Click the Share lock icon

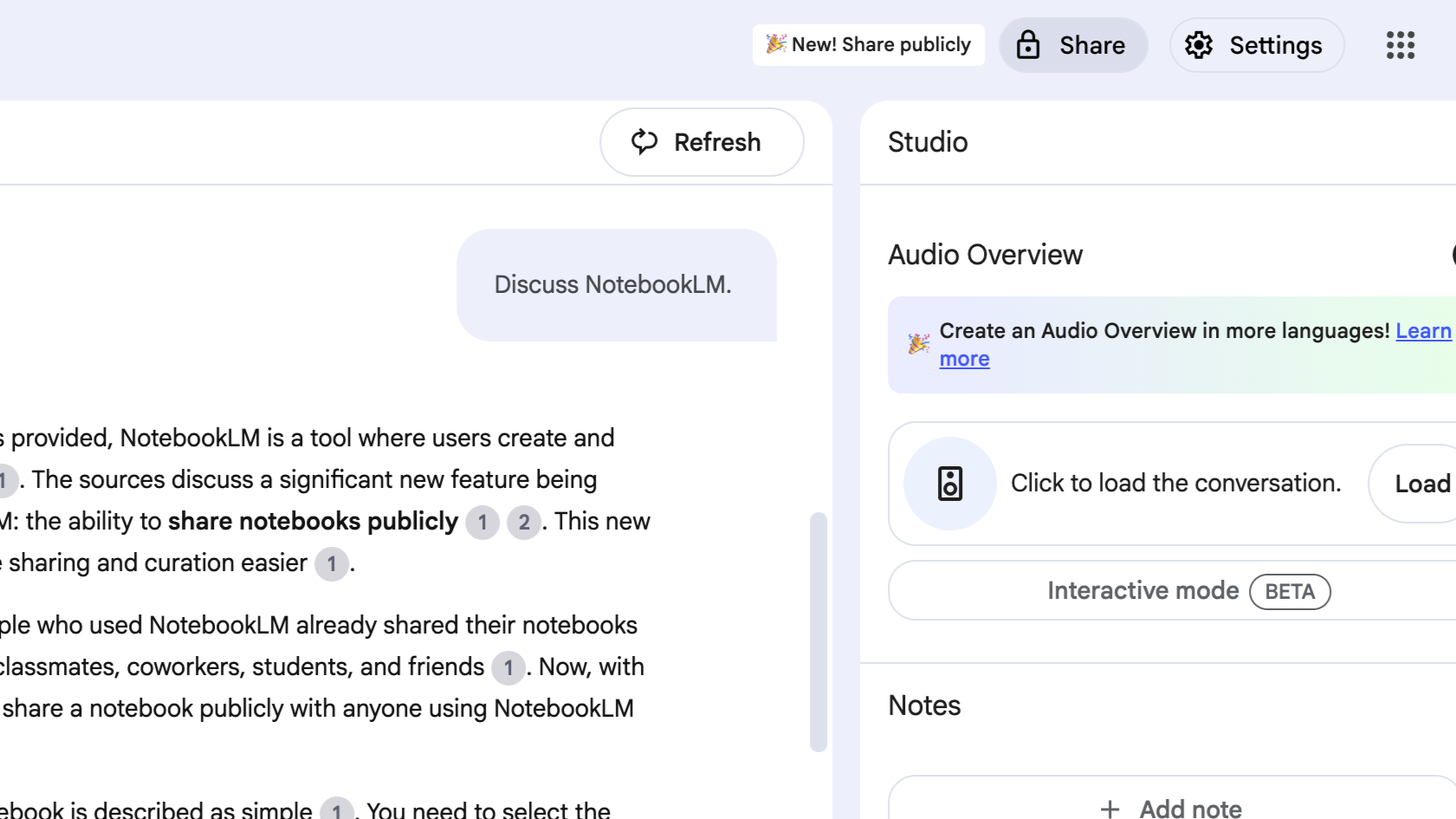click(1028, 45)
